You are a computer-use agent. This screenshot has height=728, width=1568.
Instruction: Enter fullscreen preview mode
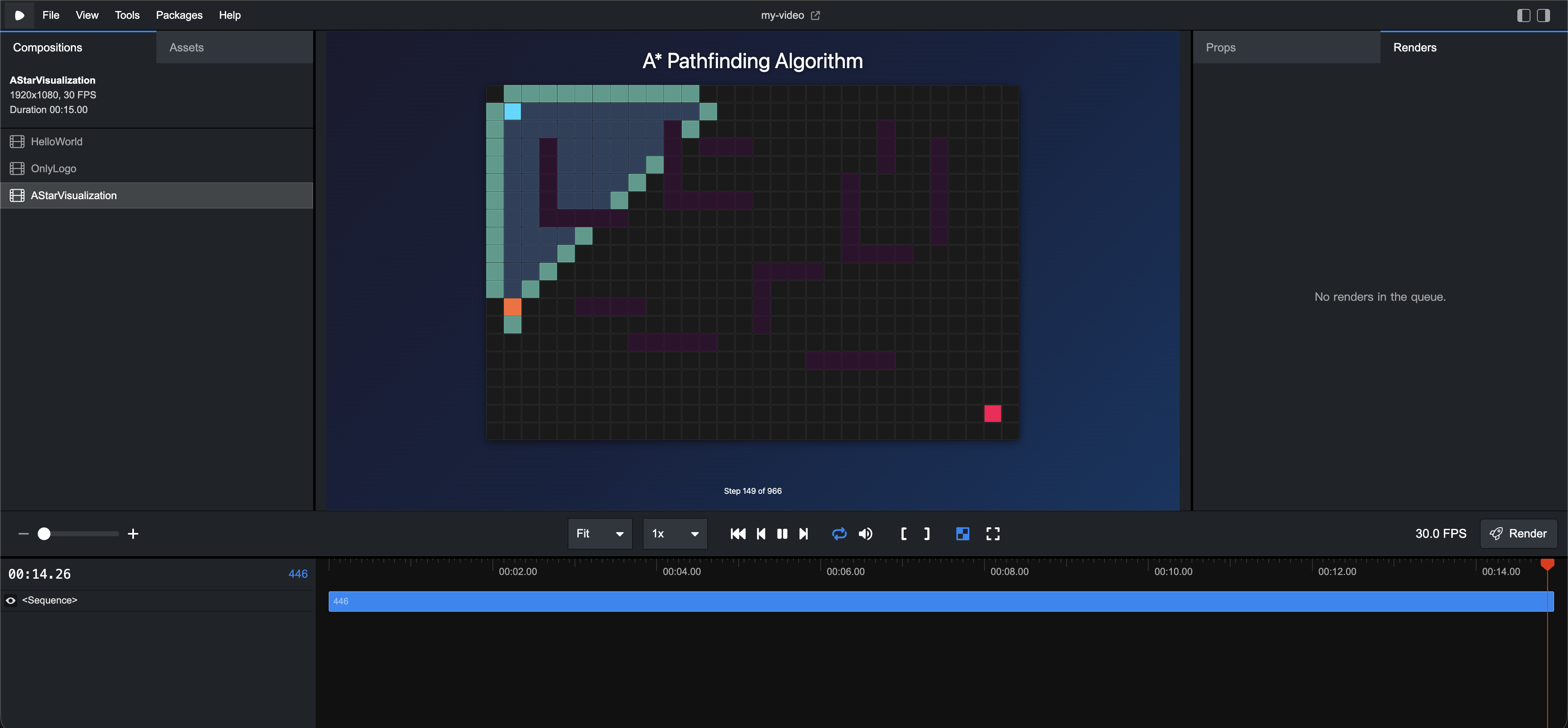(x=993, y=533)
